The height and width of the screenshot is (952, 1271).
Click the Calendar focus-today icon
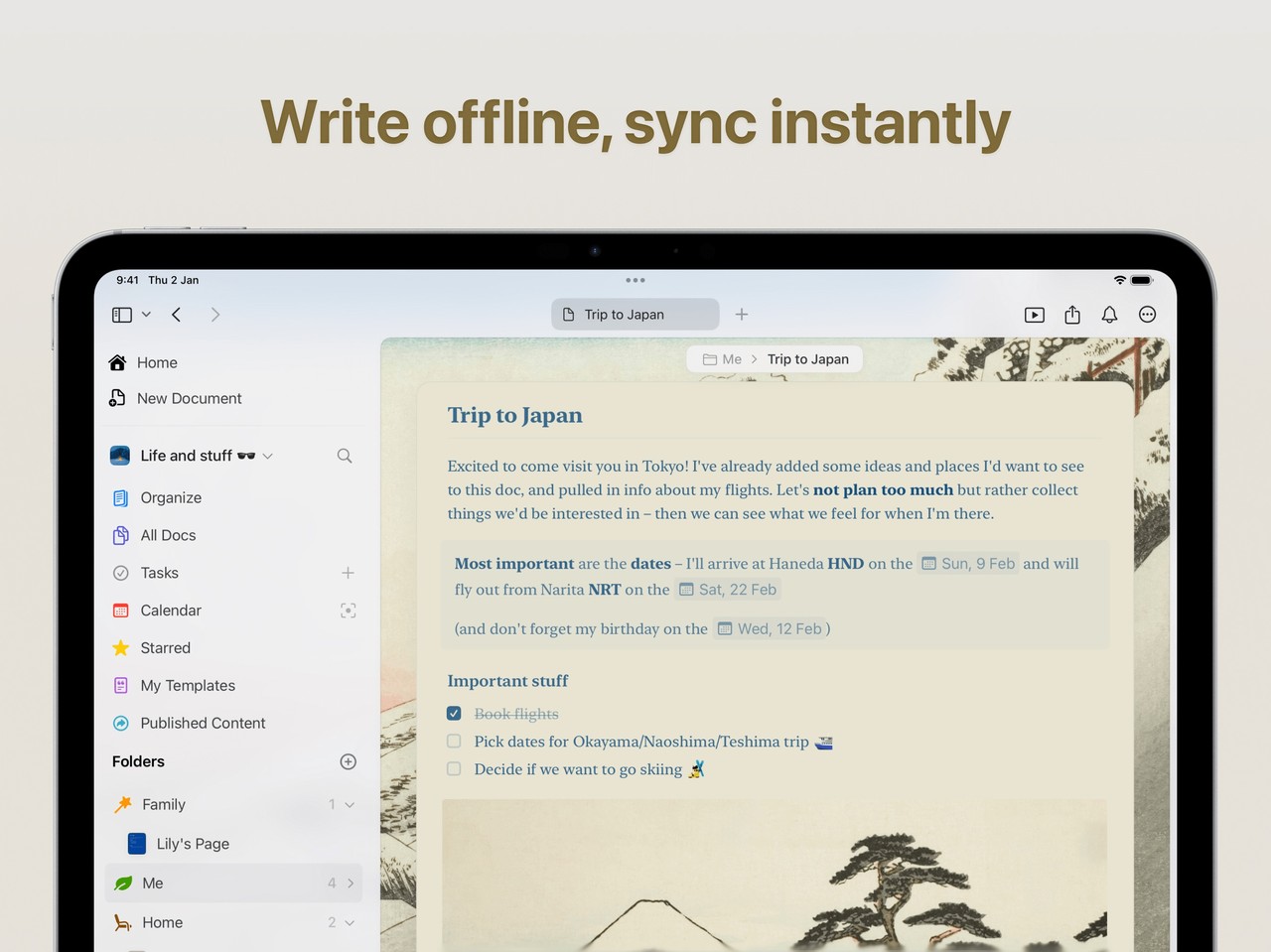(x=349, y=611)
